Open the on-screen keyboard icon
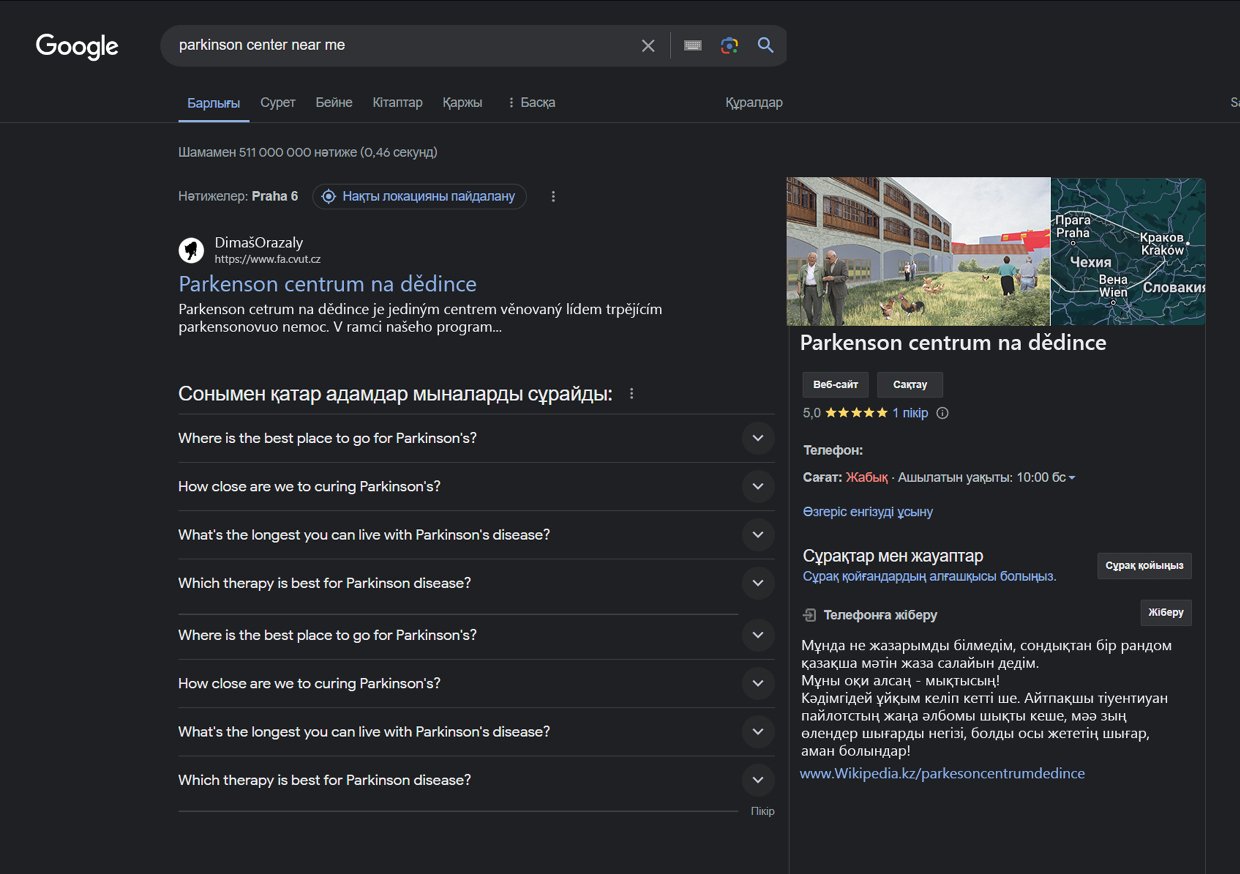1240x874 pixels. (692, 46)
